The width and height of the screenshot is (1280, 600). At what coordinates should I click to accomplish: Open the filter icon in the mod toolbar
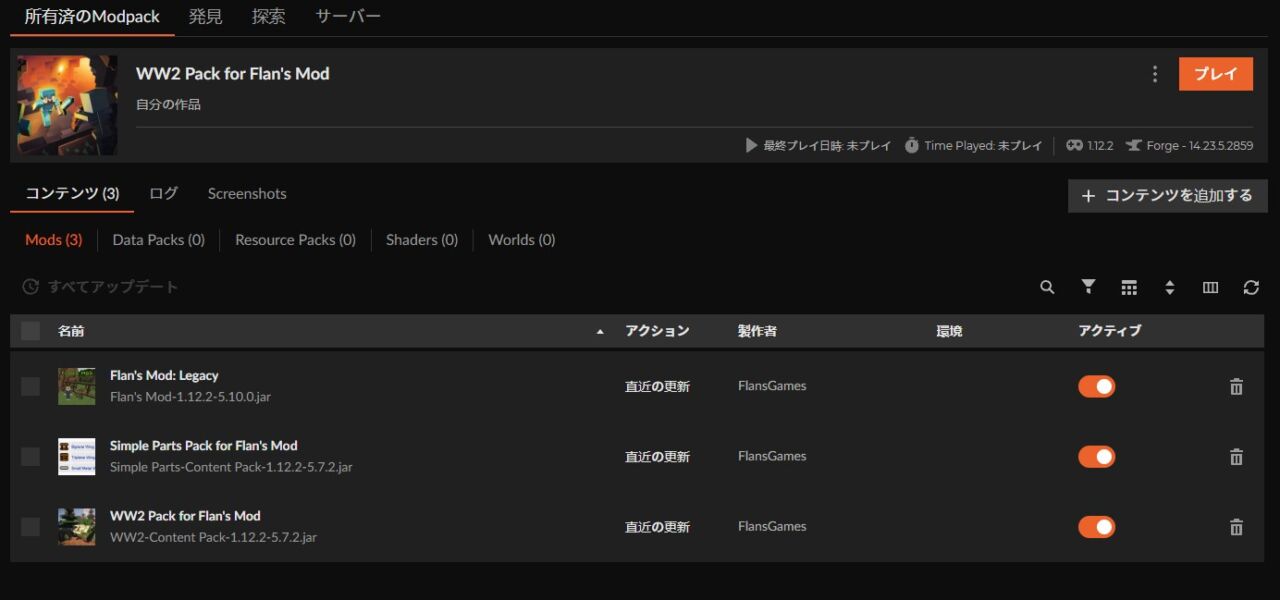coord(1088,287)
